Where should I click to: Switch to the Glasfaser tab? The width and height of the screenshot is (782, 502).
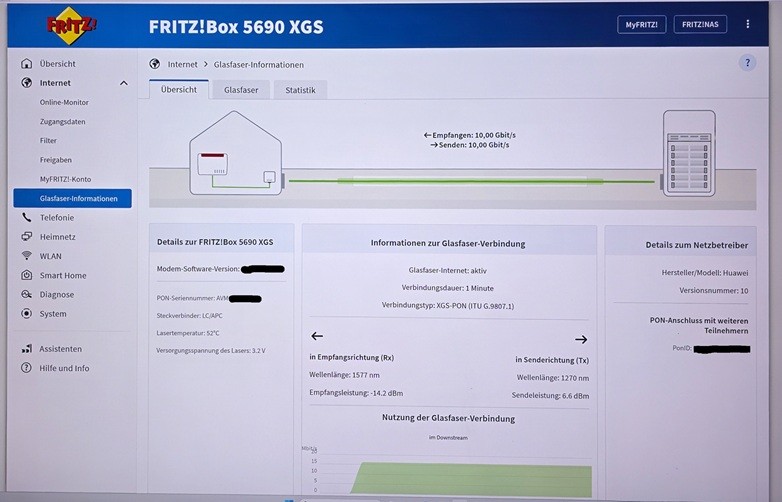241,90
